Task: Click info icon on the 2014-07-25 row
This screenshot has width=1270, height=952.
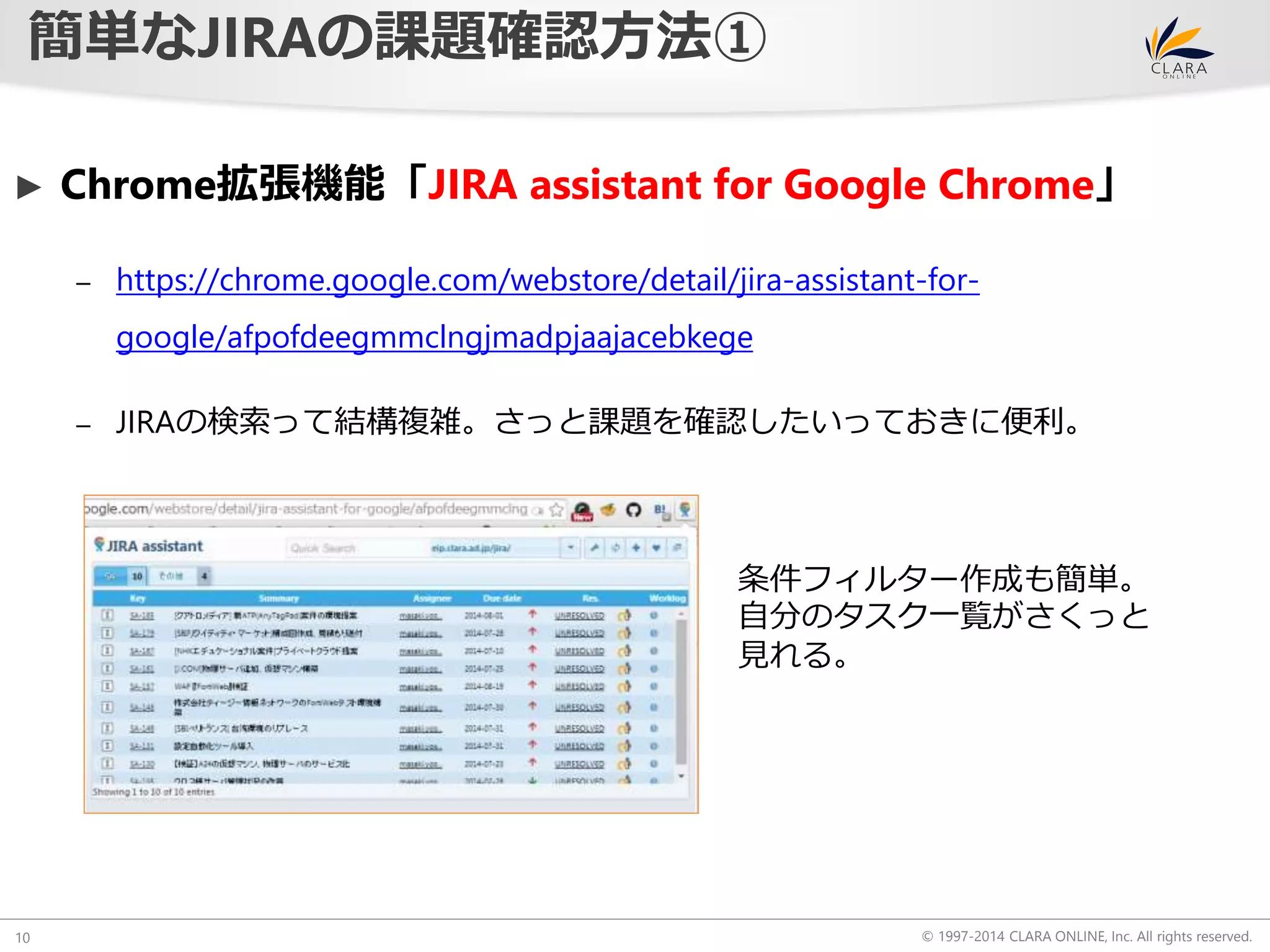Action: tap(107, 669)
